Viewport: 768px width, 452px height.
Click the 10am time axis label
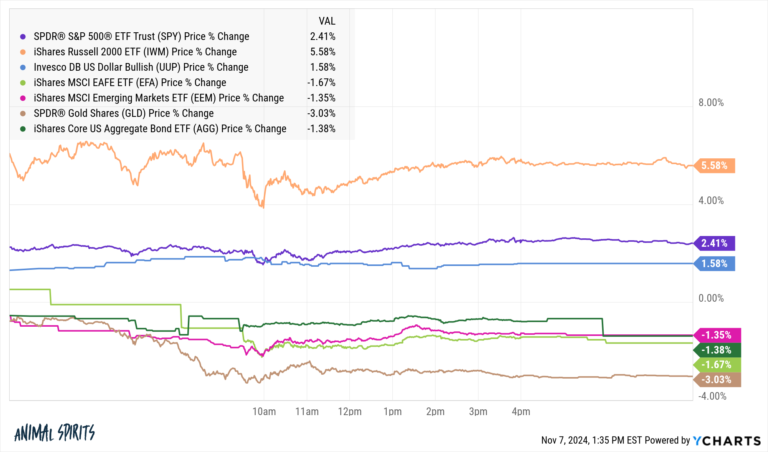pyautogui.click(x=263, y=412)
